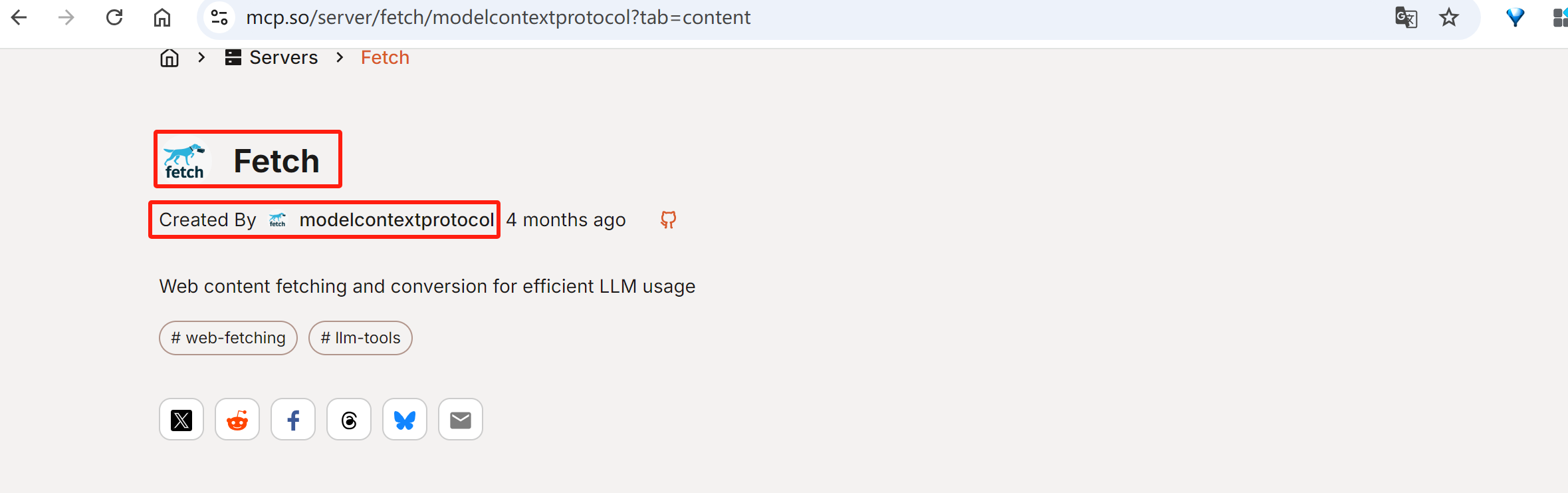The width and height of the screenshot is (1568, 493).
Task: Share on X (Twitter)
Action: pos(181,420)
